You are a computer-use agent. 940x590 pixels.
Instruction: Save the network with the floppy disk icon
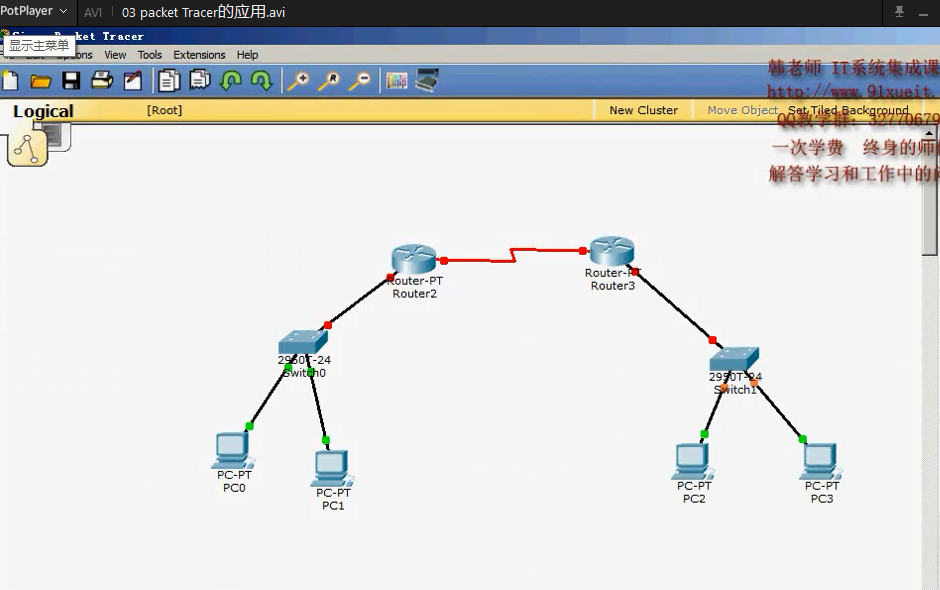[x=71, y=81]
